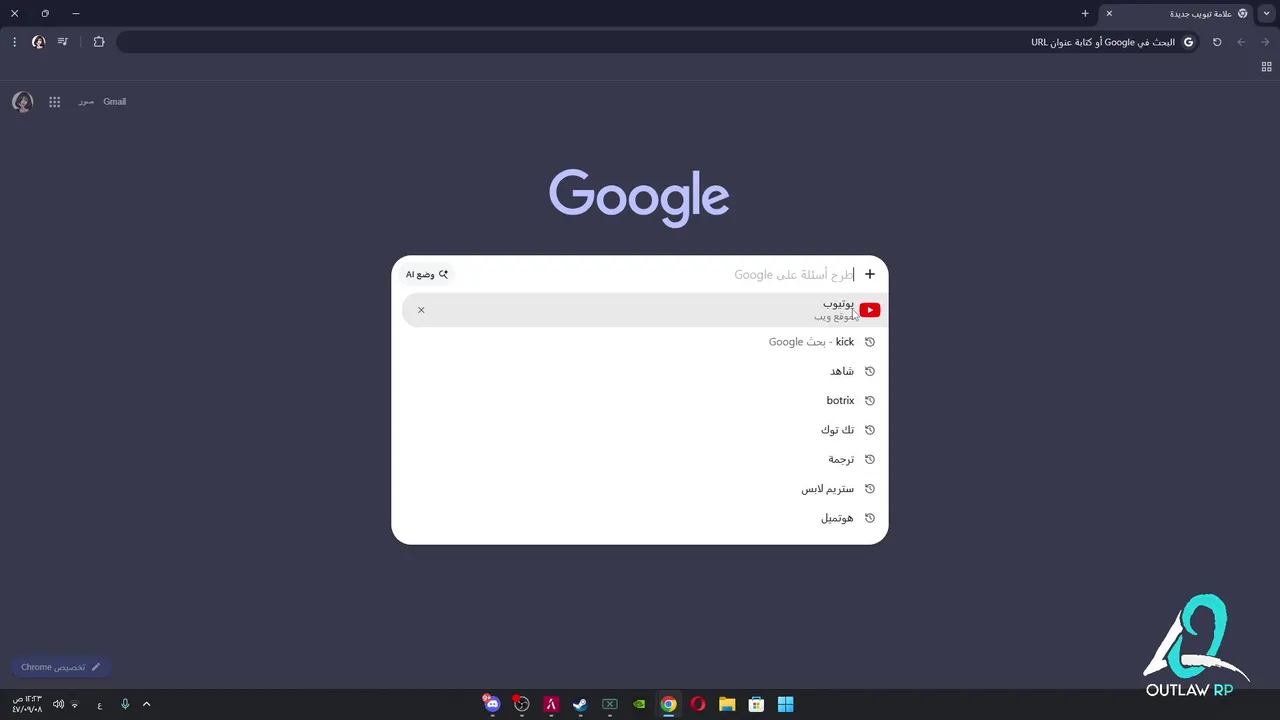The height and width of the screenshot is (720, 1280).
Task: Select the 'تك توك' suggestion
Action: [640, 430]
